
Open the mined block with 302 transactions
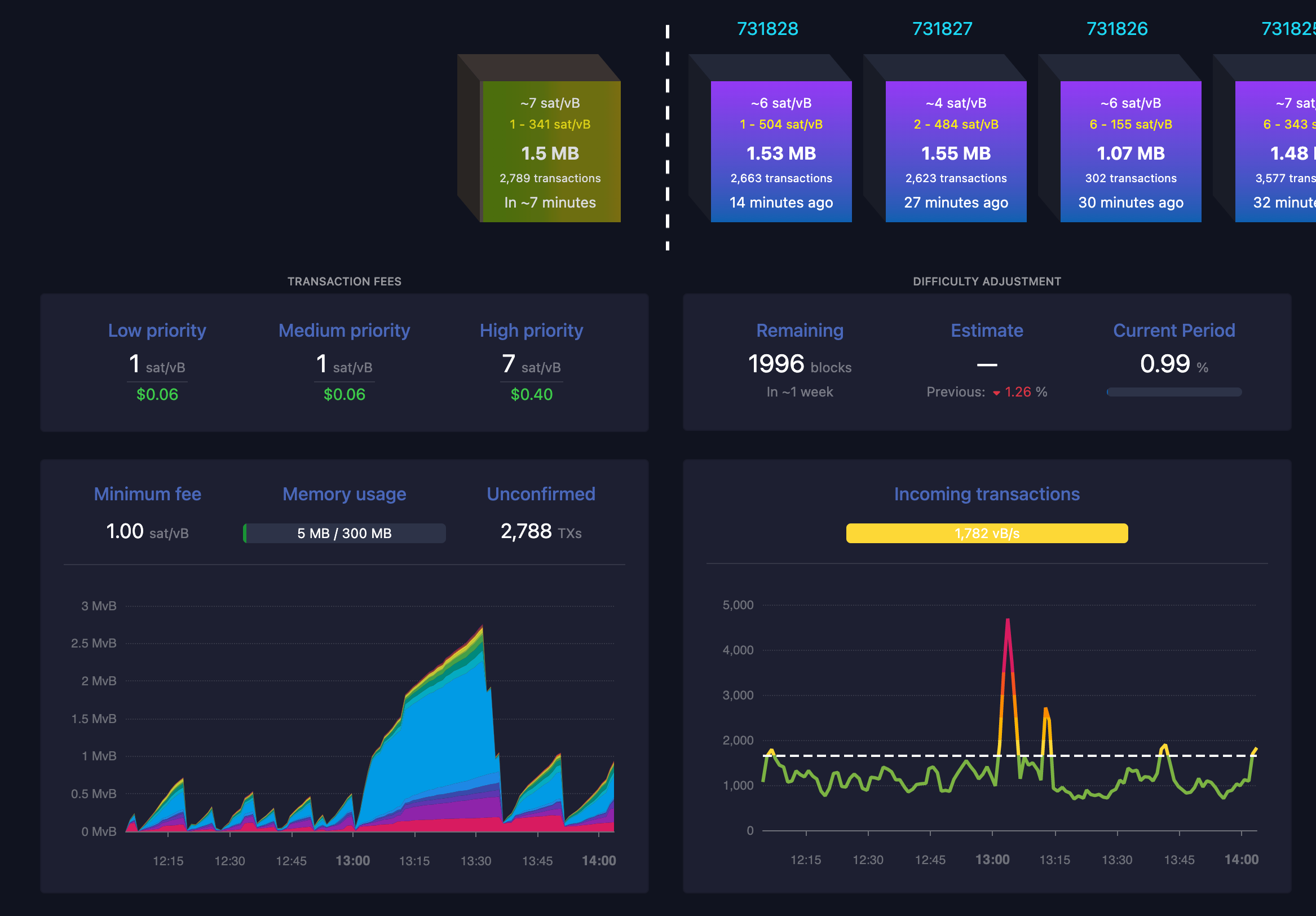click(x=1131, y=151)
